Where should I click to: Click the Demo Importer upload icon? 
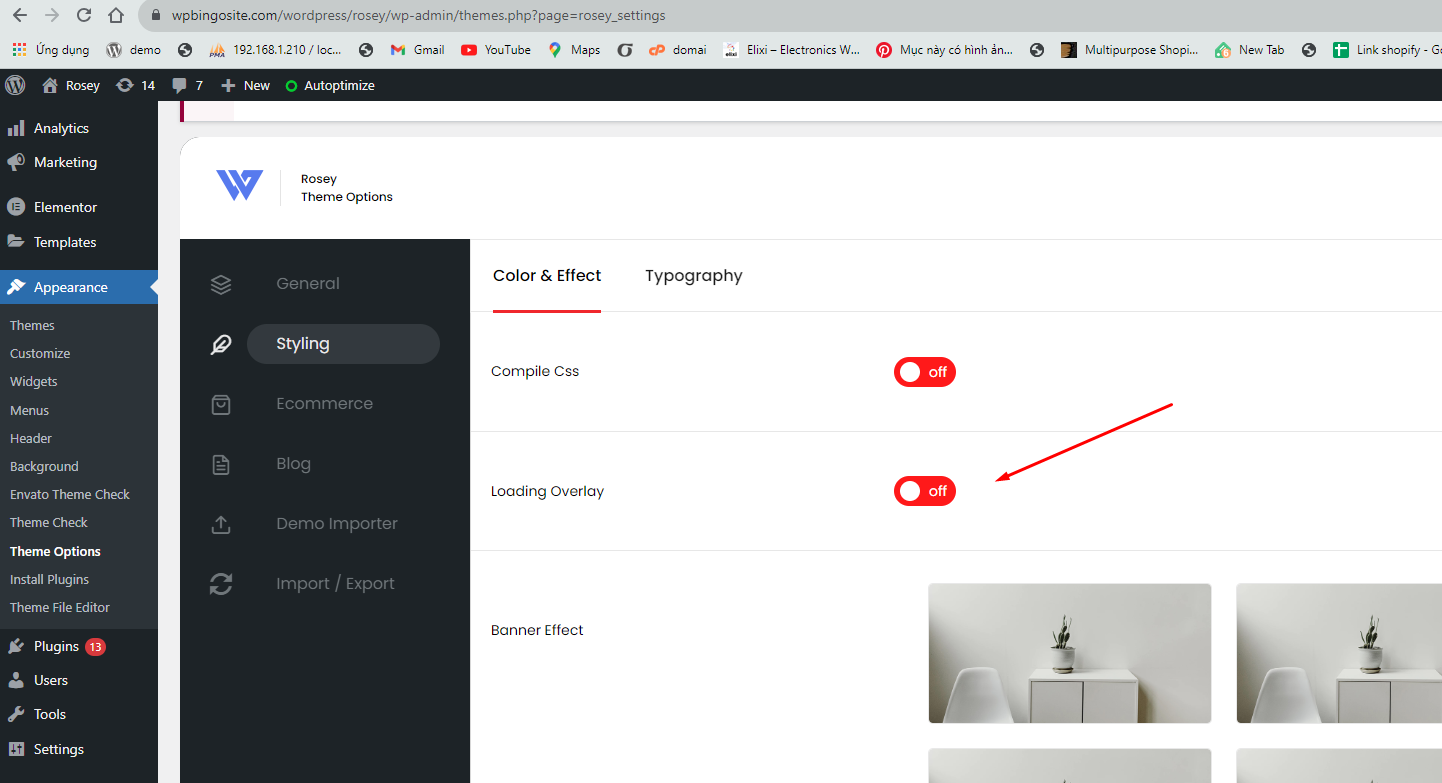point(221,524)
